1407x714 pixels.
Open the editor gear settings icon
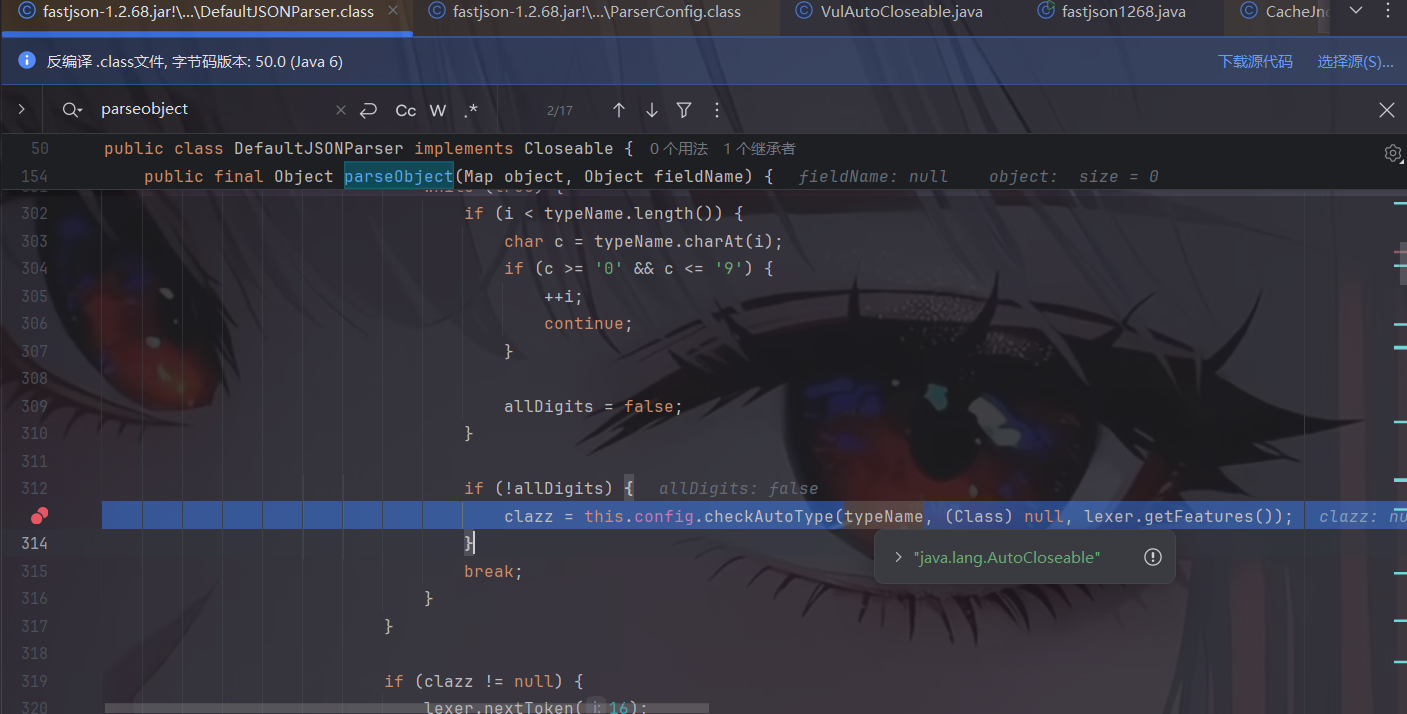1392,153
